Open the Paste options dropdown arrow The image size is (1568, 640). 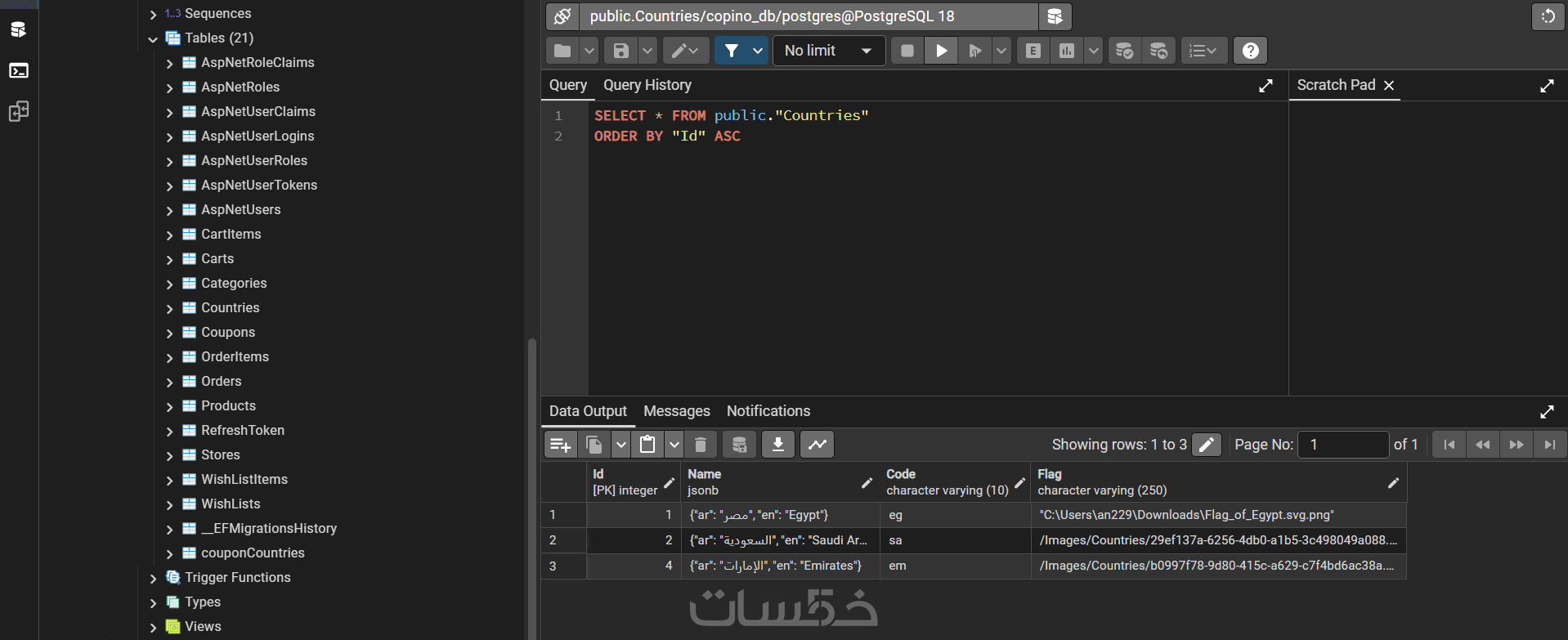674,445
